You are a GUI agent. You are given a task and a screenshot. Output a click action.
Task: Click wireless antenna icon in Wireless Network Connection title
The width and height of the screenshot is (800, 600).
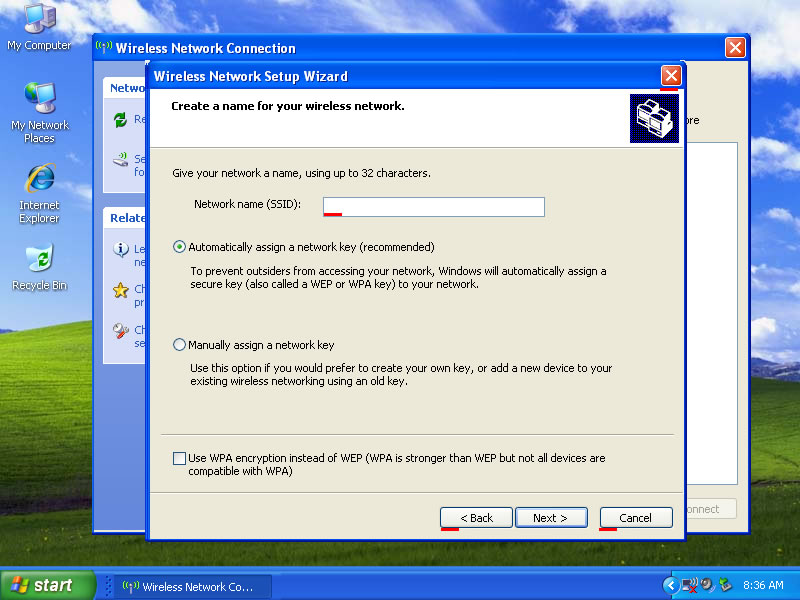click(x=104, y=47)
